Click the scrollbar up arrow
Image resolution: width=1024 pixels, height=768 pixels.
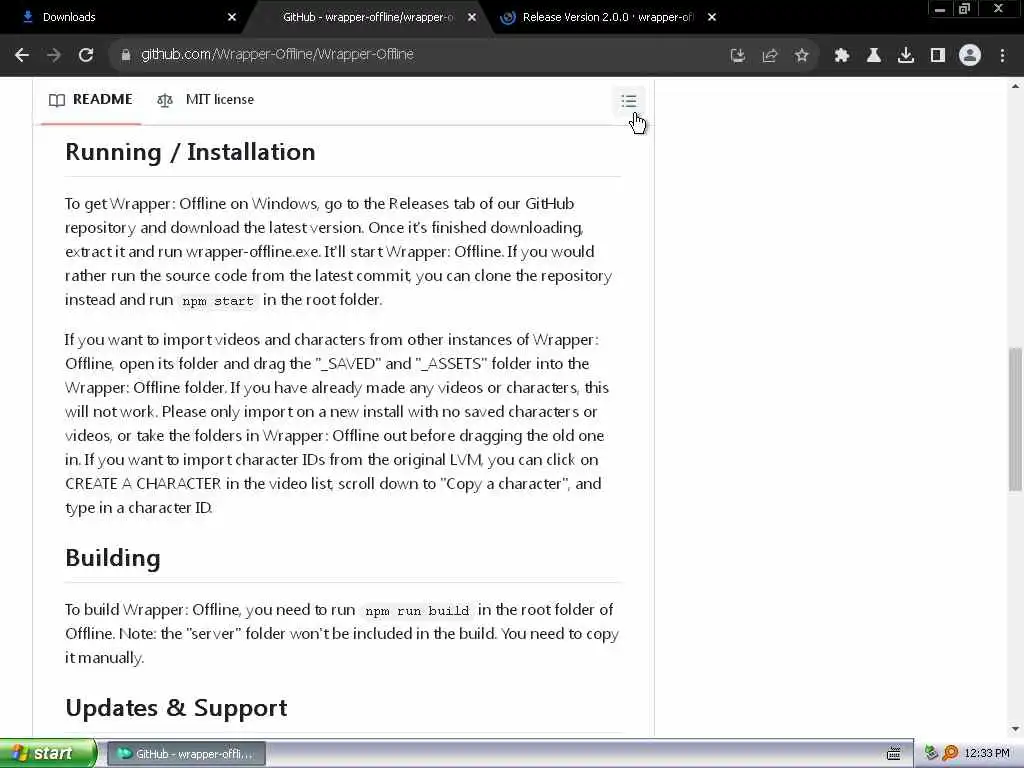click(1015, 86)
